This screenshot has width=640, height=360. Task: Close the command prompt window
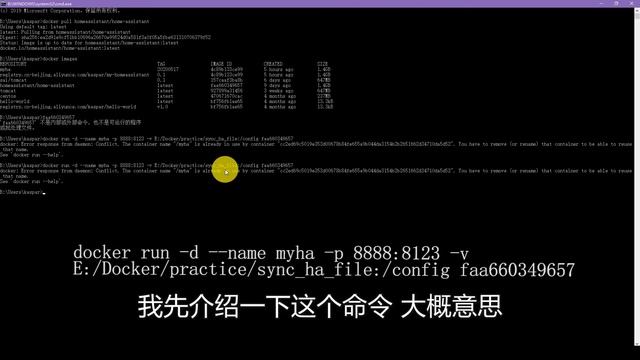632,3
